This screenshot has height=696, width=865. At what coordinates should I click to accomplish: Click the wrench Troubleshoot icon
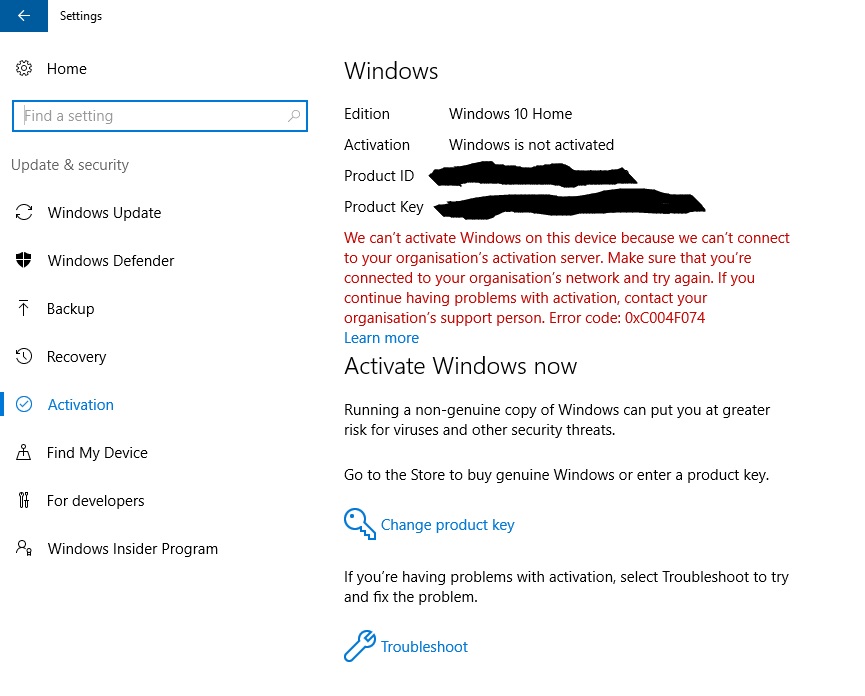360,646
